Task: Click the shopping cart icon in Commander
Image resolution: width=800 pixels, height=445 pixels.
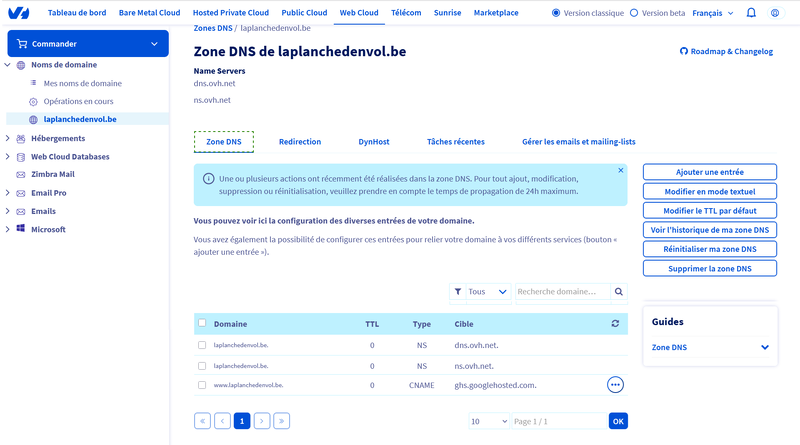Action: pos(22,44)
